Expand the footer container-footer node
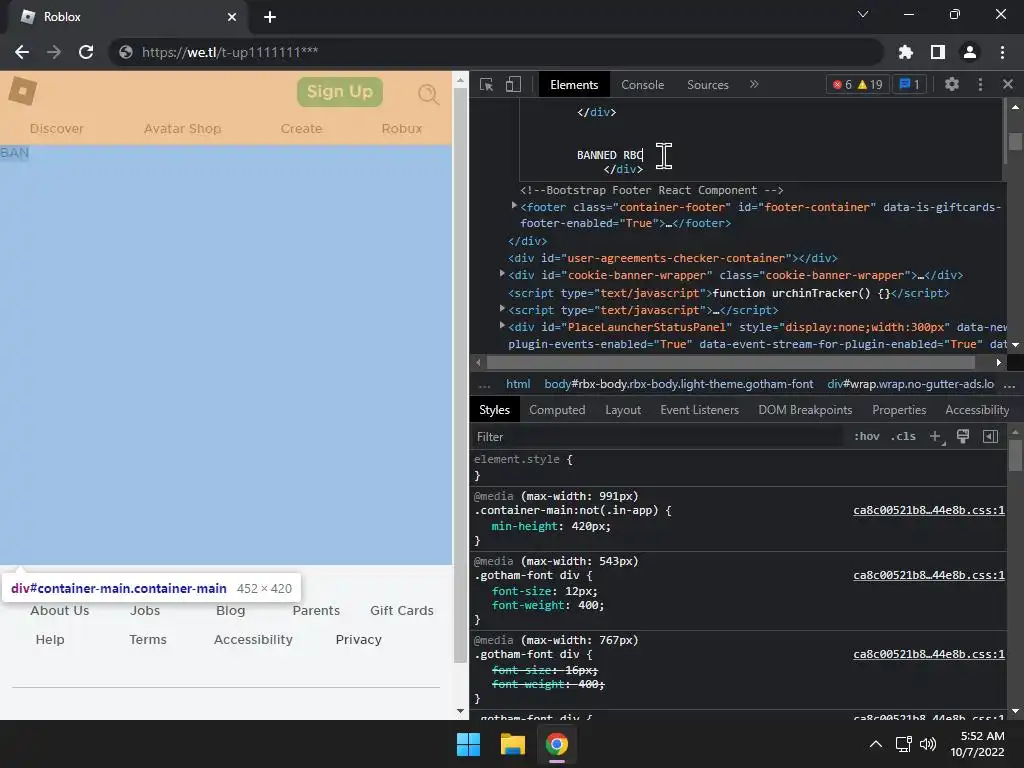Viewport: 1024px width, 768px height. pyautogui.click(x=514, y=206)
